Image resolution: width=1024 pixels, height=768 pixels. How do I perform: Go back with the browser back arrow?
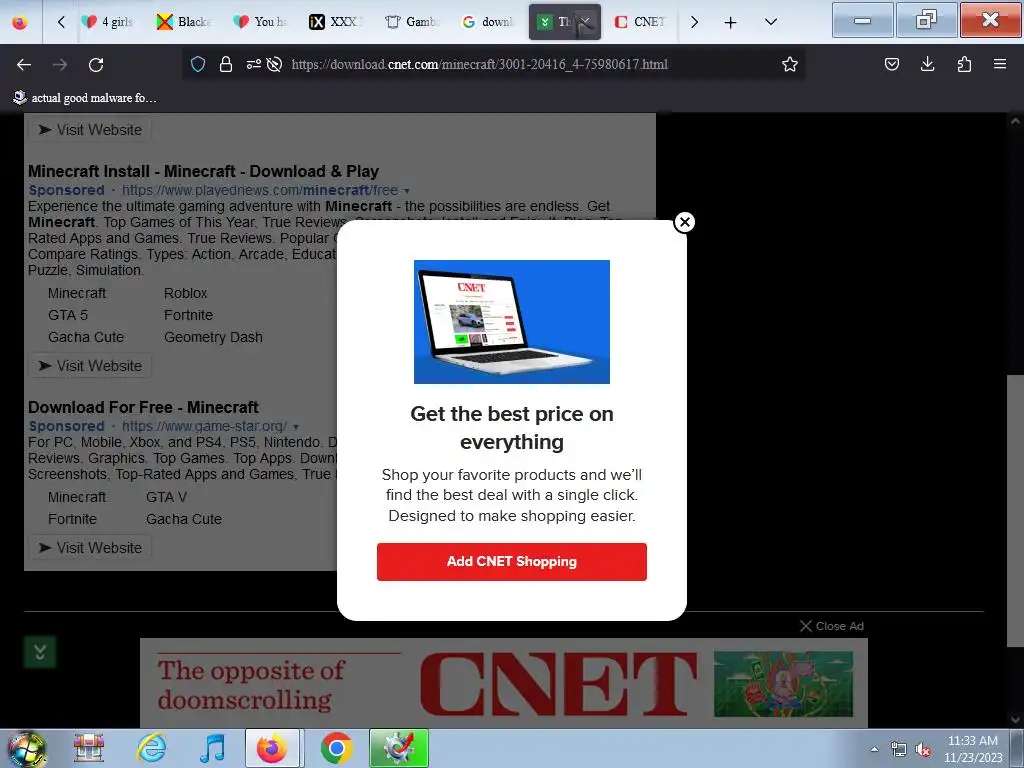coord(24,65)
